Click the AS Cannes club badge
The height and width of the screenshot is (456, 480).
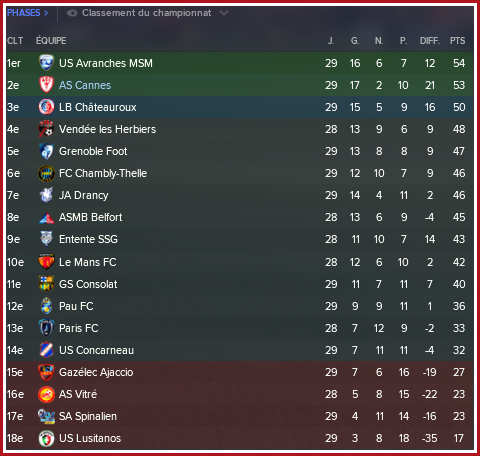point(46,85)
